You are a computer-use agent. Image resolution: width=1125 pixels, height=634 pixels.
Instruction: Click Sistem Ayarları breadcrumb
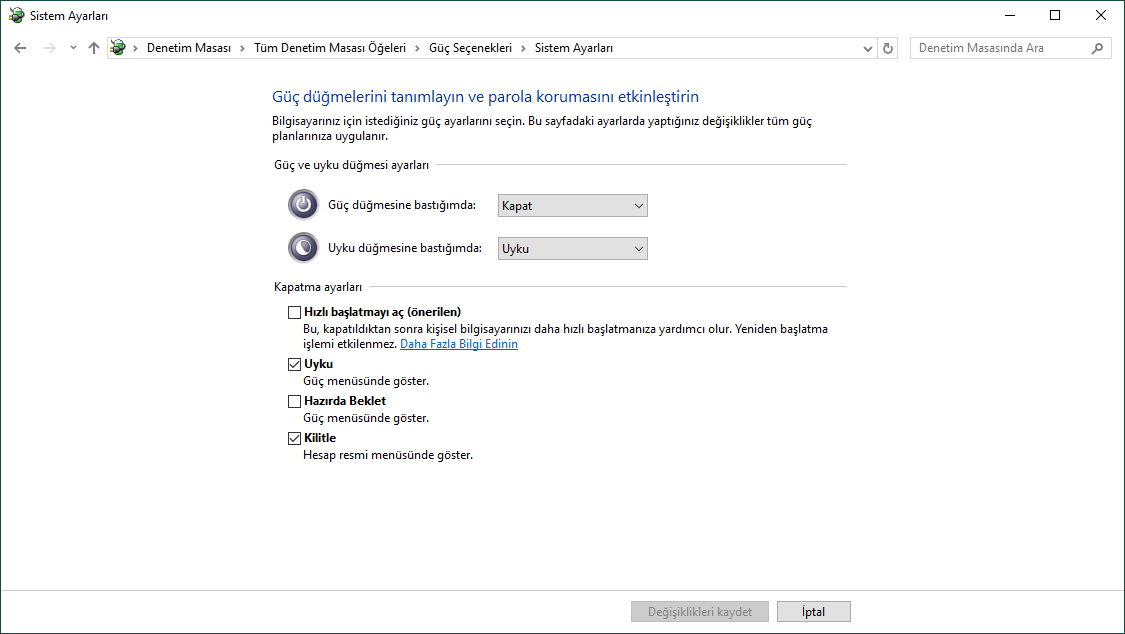point(574,48)
